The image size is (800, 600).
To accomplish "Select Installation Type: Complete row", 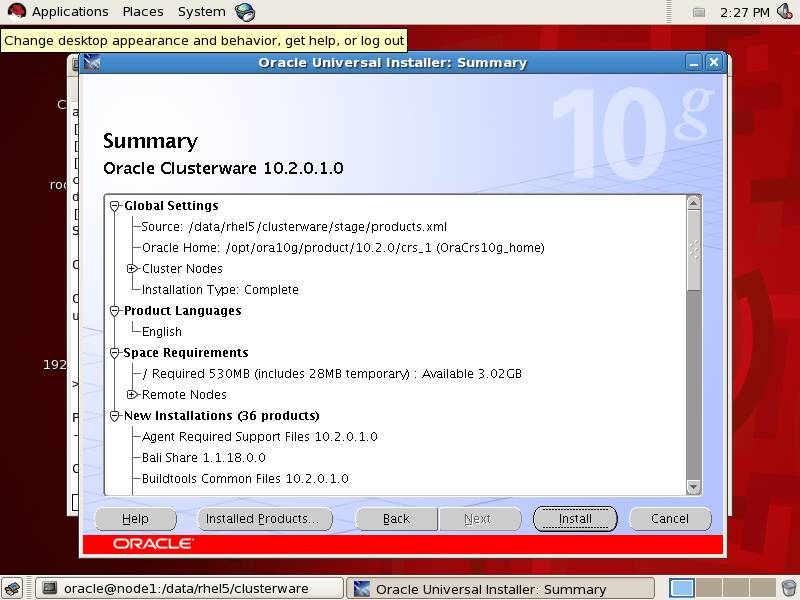I will pos(220,290).
